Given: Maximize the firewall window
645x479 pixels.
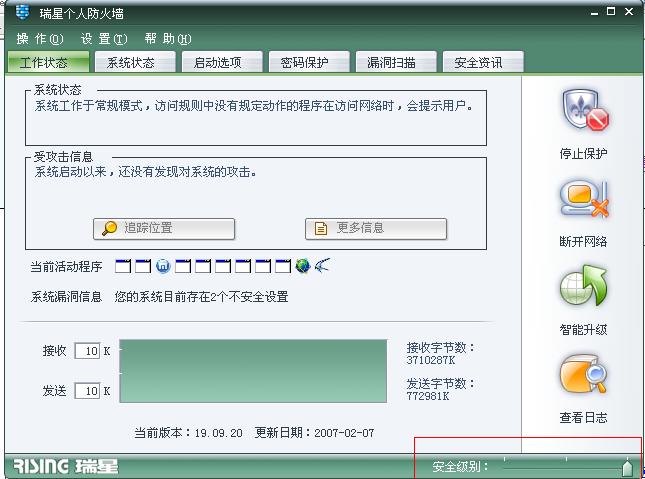Looking at the screenshot, I should 611,12.
